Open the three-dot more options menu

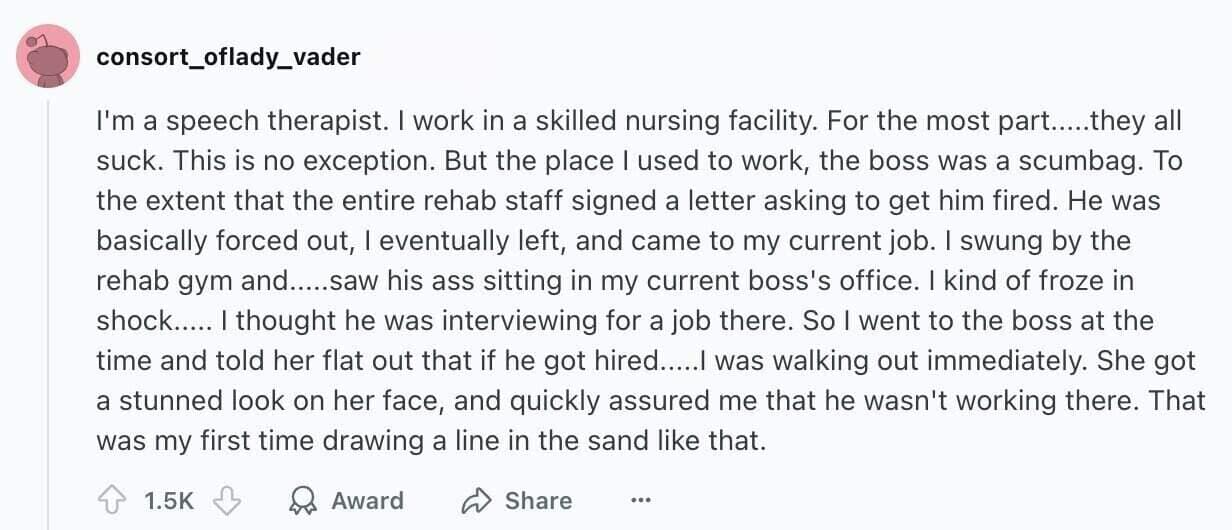[x=641, y=501]
